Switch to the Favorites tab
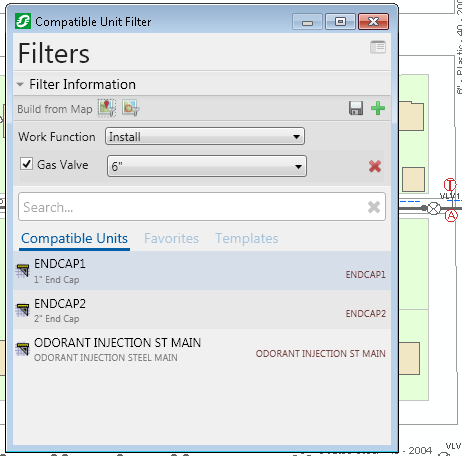The height and width of the screenshot is (456, 462). coord(171,238)
